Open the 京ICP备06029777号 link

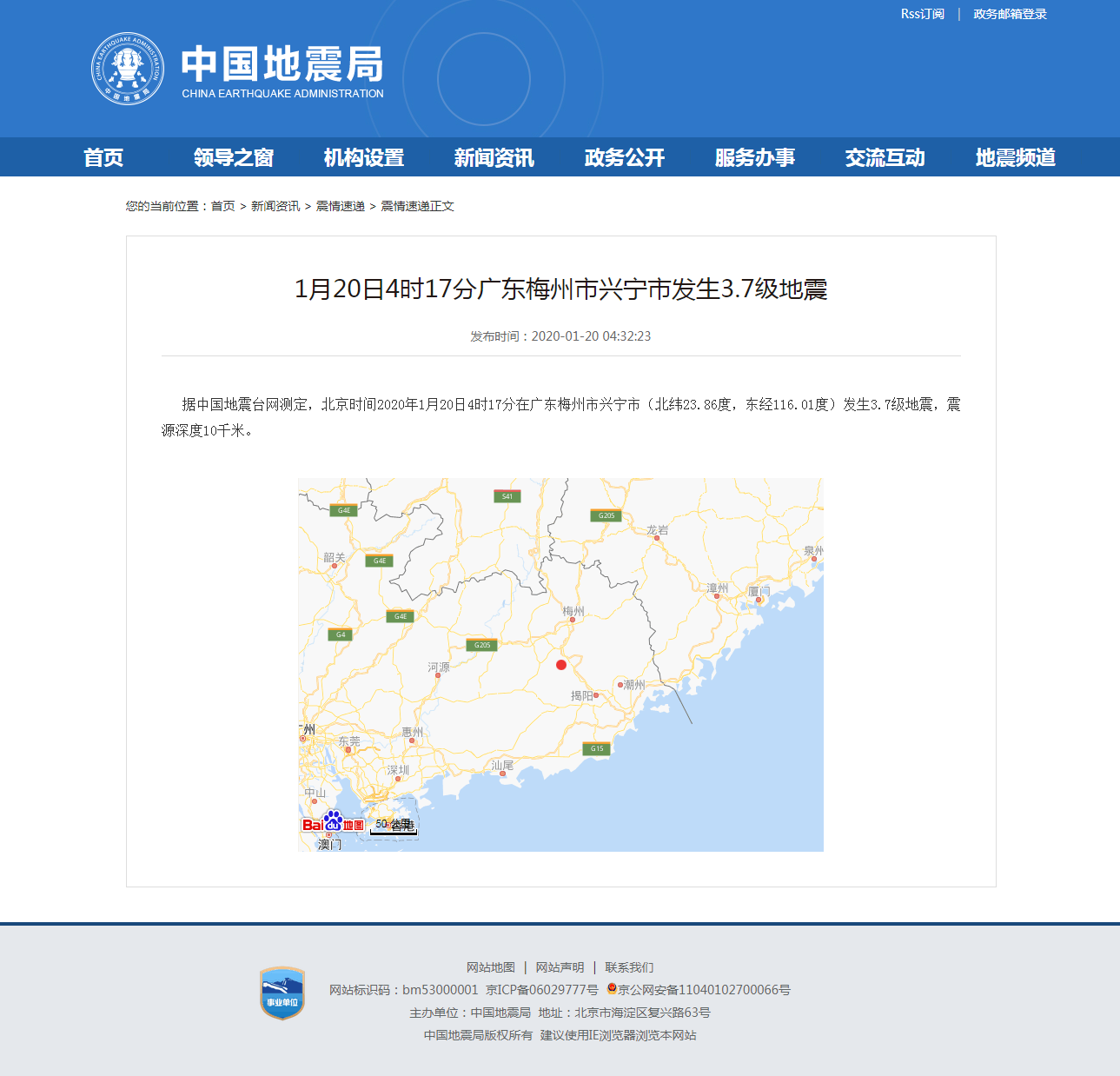pos(542,990)
